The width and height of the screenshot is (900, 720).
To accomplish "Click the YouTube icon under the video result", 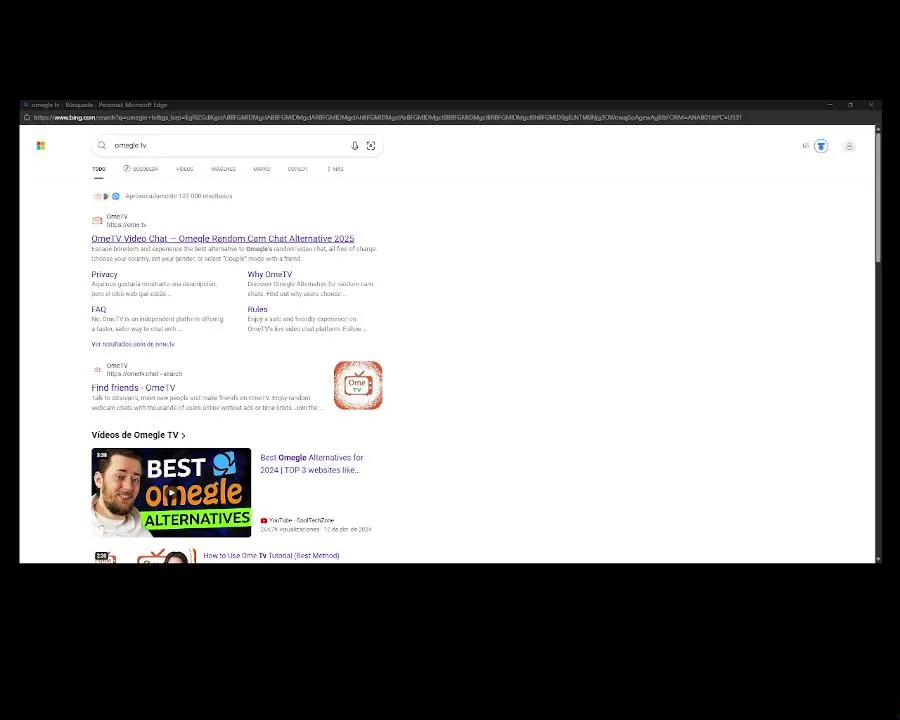I will click(x=264, y=520).
